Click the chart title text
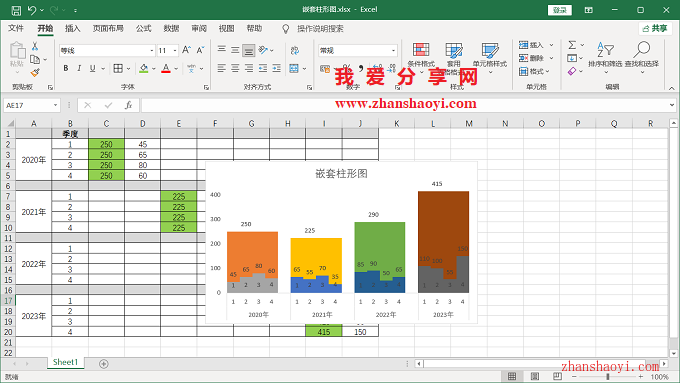The height and width of the screenshot is (383, 680). pos(341,173)
